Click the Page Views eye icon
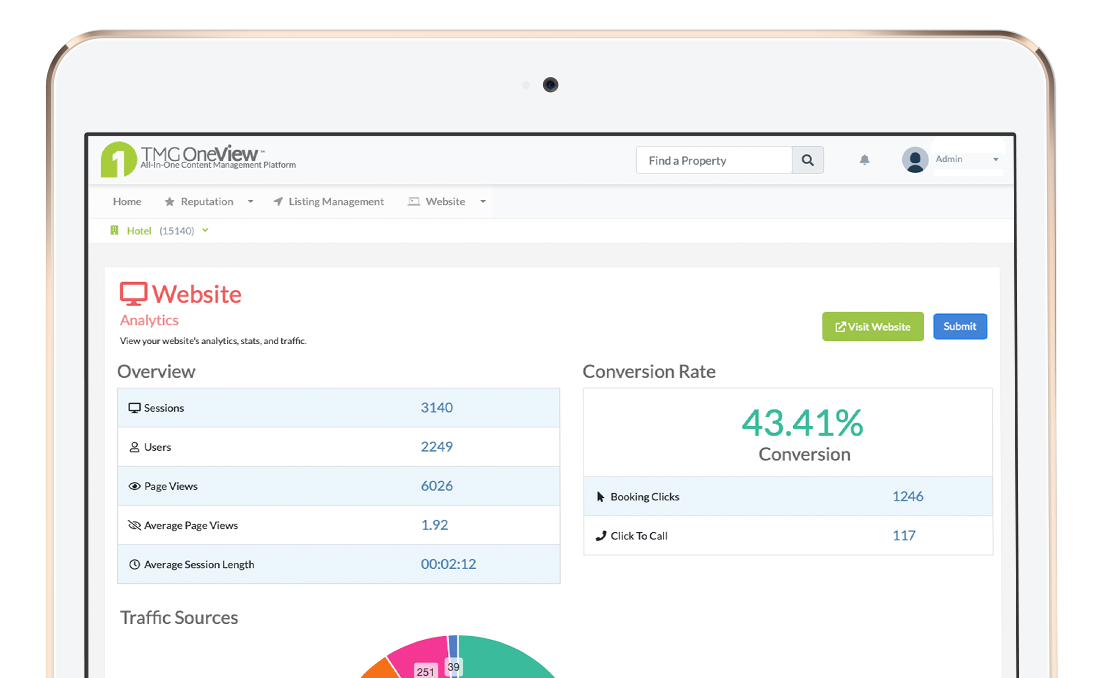This screenshot has height=678, width=1107. [134, 486]
